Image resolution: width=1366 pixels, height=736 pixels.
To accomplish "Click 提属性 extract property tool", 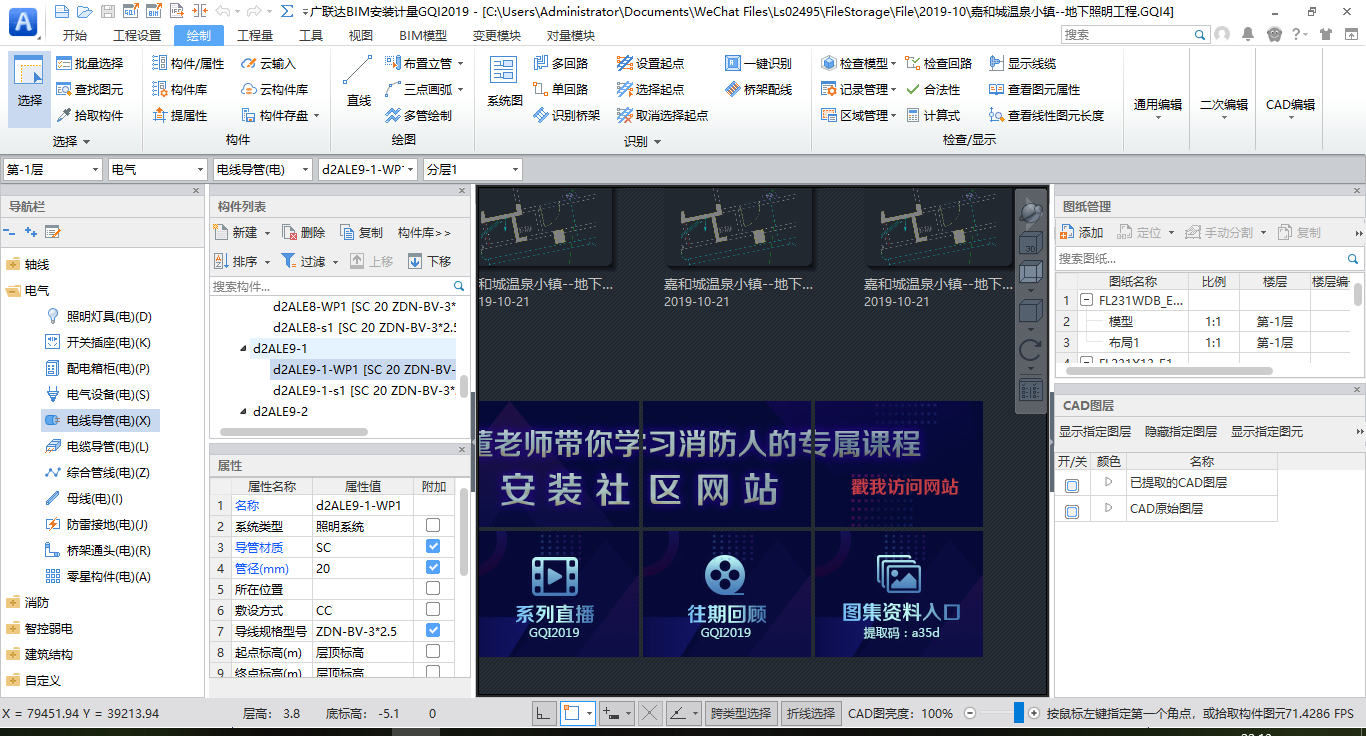I will pyautogui.click(x=180, y=115).
